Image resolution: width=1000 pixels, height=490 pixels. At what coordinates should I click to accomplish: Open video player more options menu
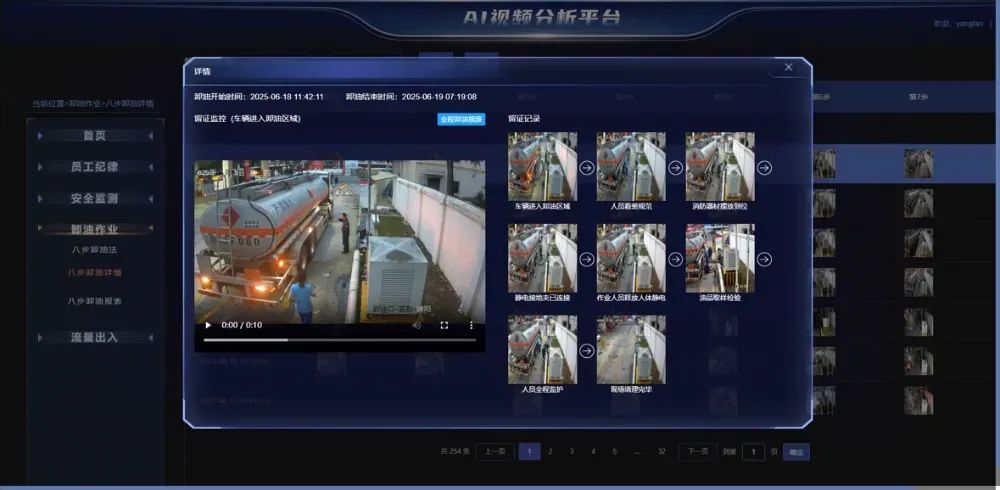[x=471, y=325]
